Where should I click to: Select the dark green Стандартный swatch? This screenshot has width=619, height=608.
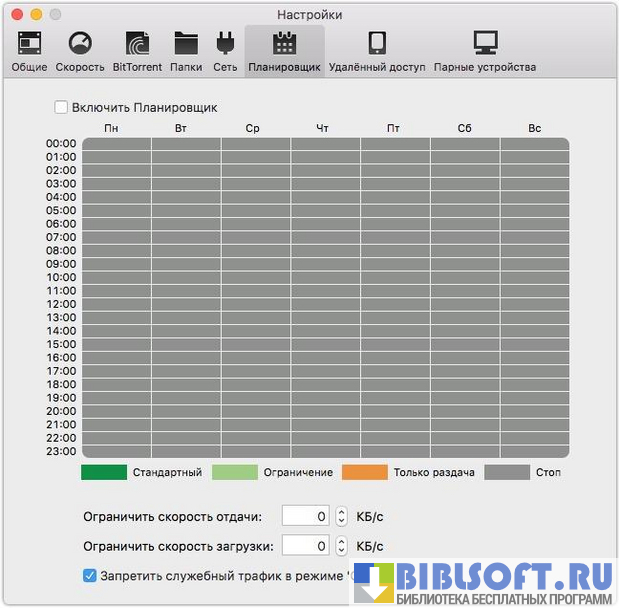104,472
